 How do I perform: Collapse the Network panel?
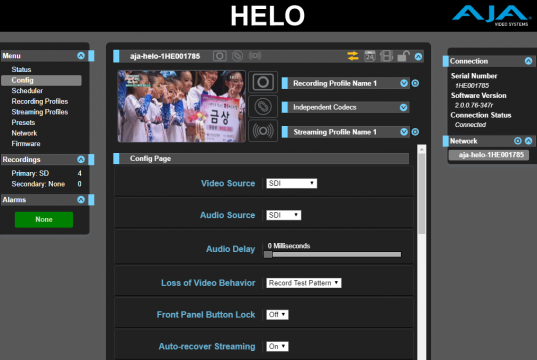click(528, 141)
